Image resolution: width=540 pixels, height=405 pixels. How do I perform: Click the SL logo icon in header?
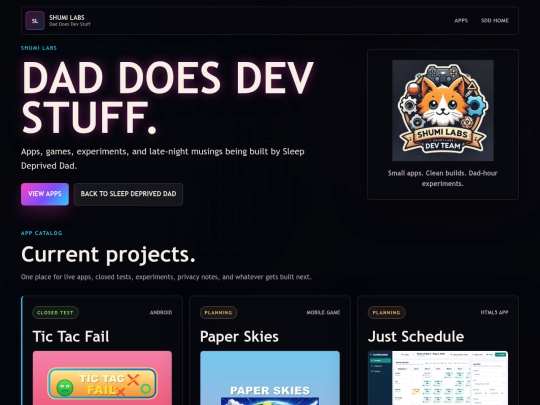tap(35, 21)
